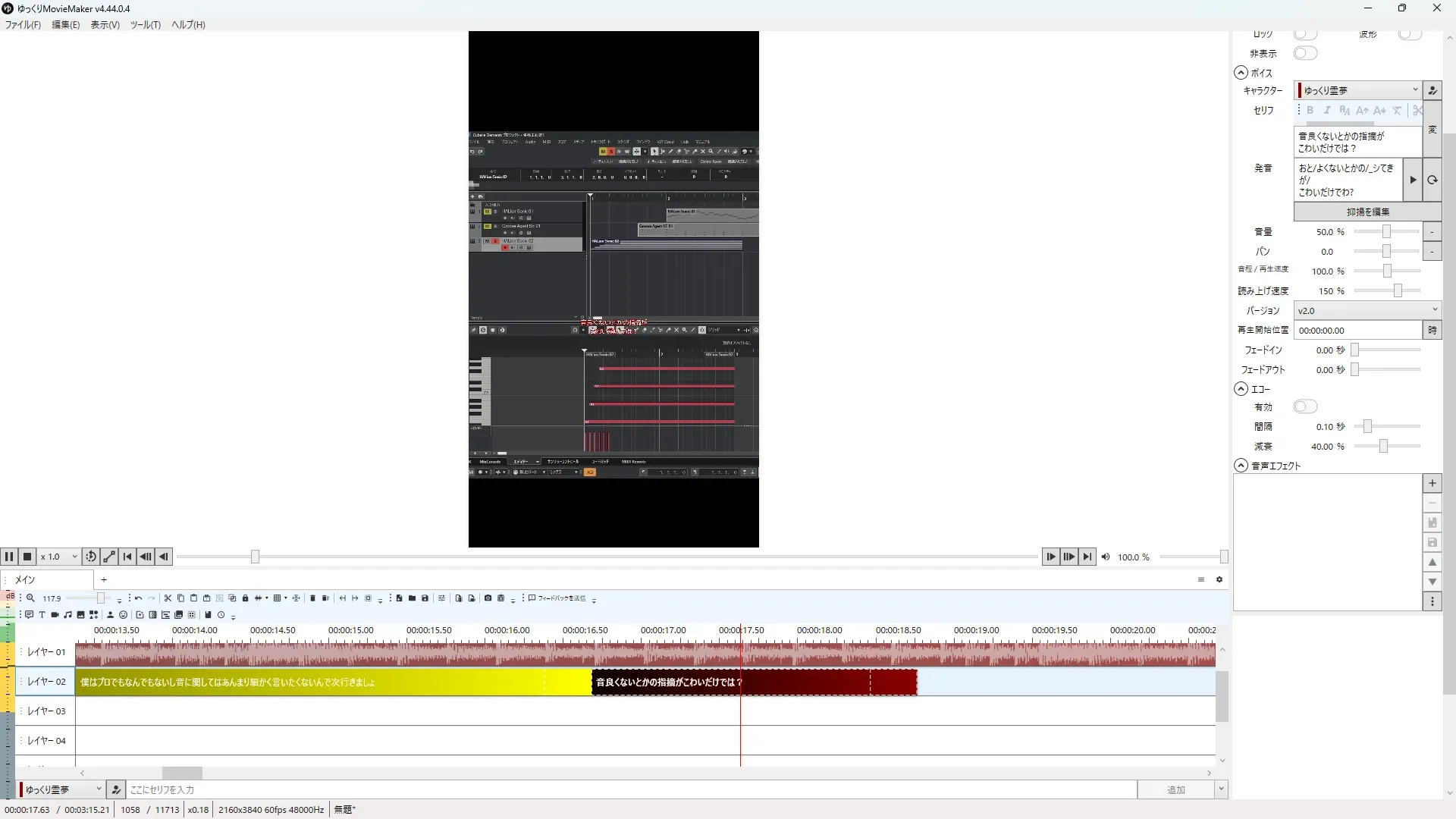Enable the エコー 有効 toggle
Image resolution: width=1456 pixels, height=819 pixels.
click(x=1305, y=407)
